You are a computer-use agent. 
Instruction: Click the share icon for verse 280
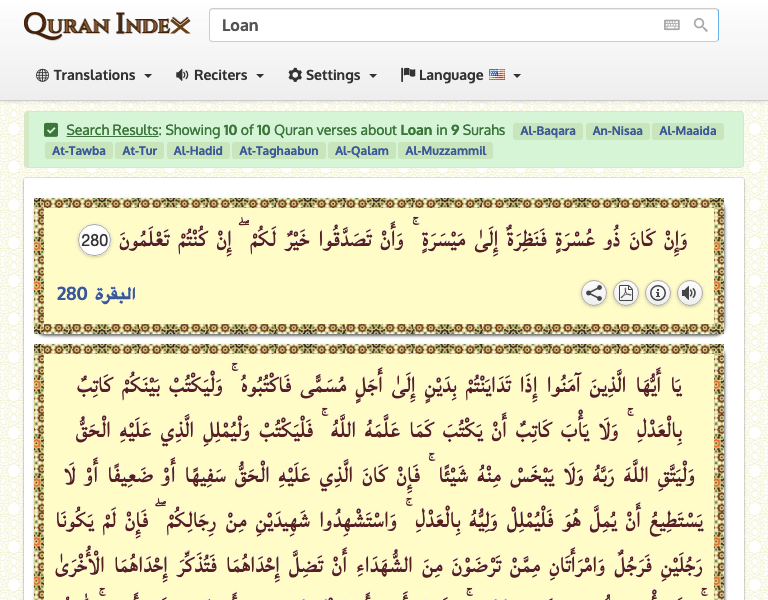pyautogui.click(x=594, y=293)
